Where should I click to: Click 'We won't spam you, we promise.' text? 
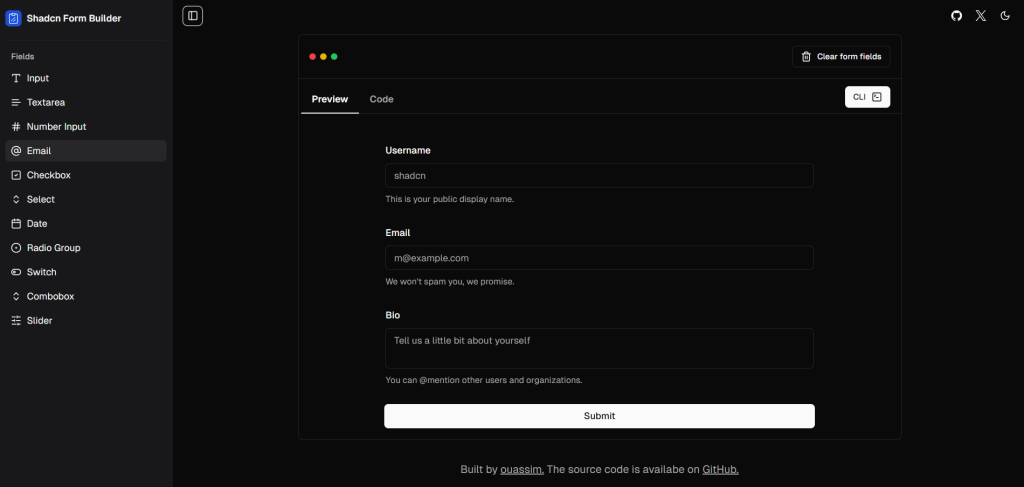[x=450, y=282]
